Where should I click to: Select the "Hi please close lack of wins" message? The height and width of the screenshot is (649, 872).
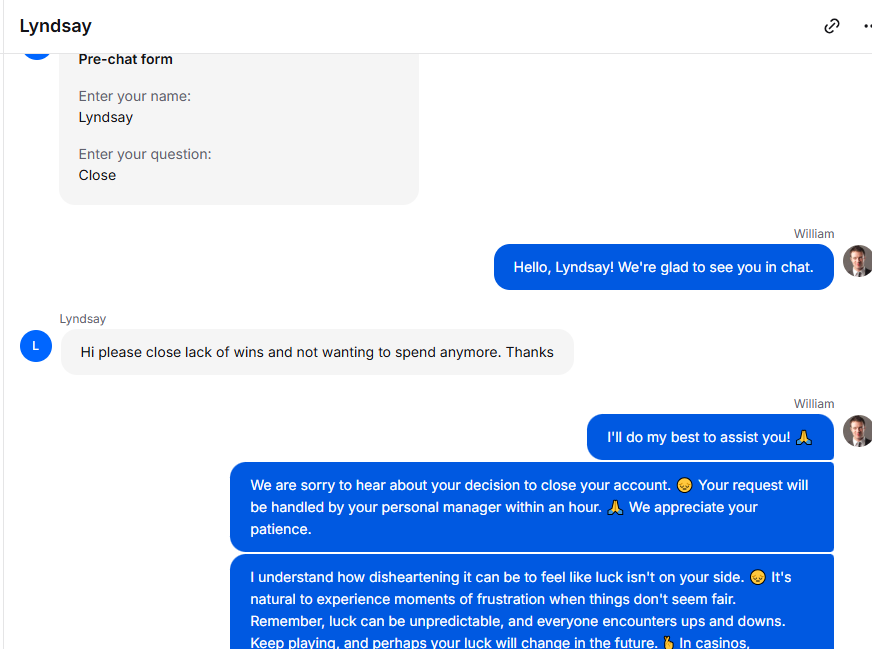point(317,352)
